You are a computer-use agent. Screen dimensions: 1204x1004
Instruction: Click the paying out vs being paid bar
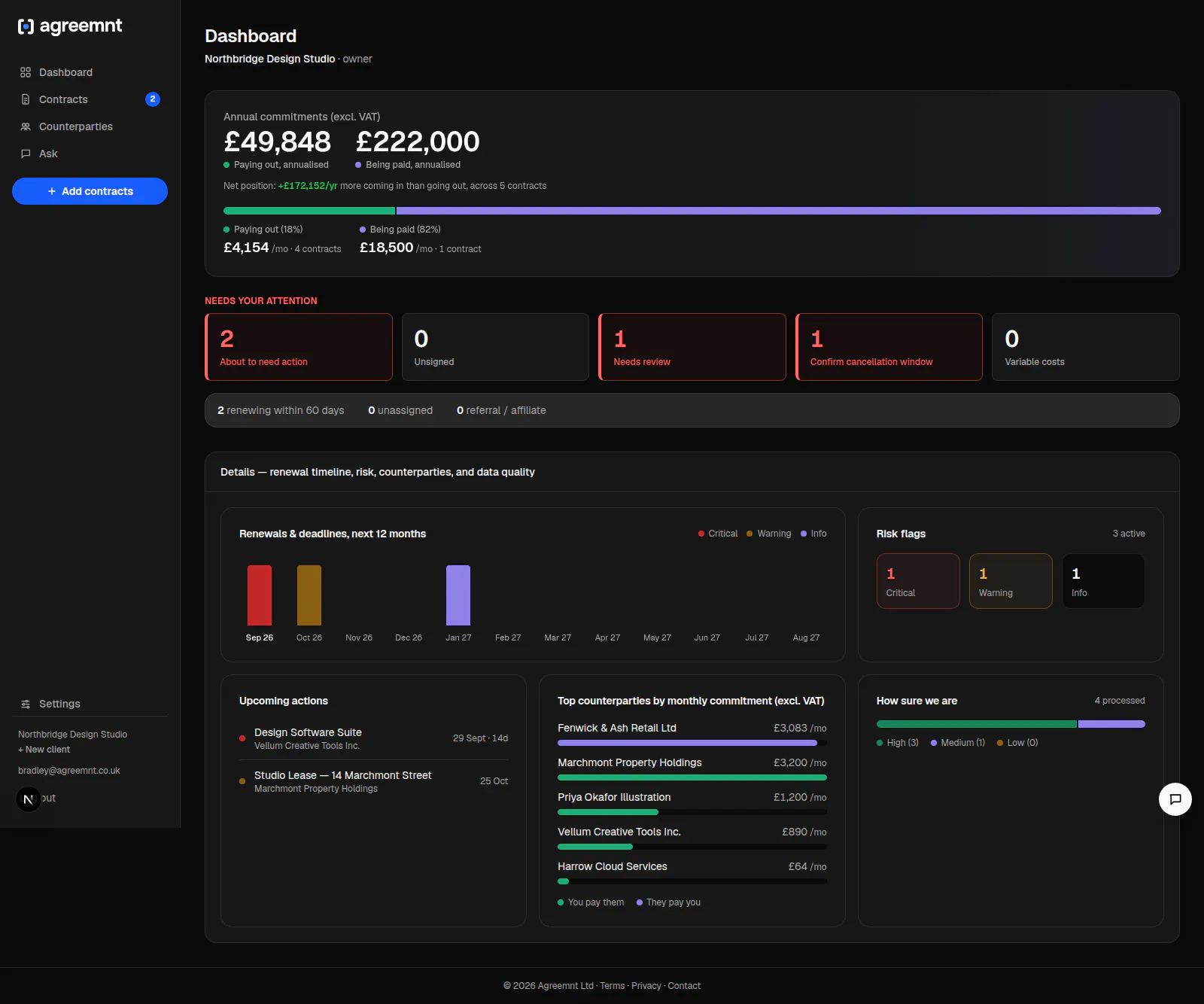[x=692, y=211]
